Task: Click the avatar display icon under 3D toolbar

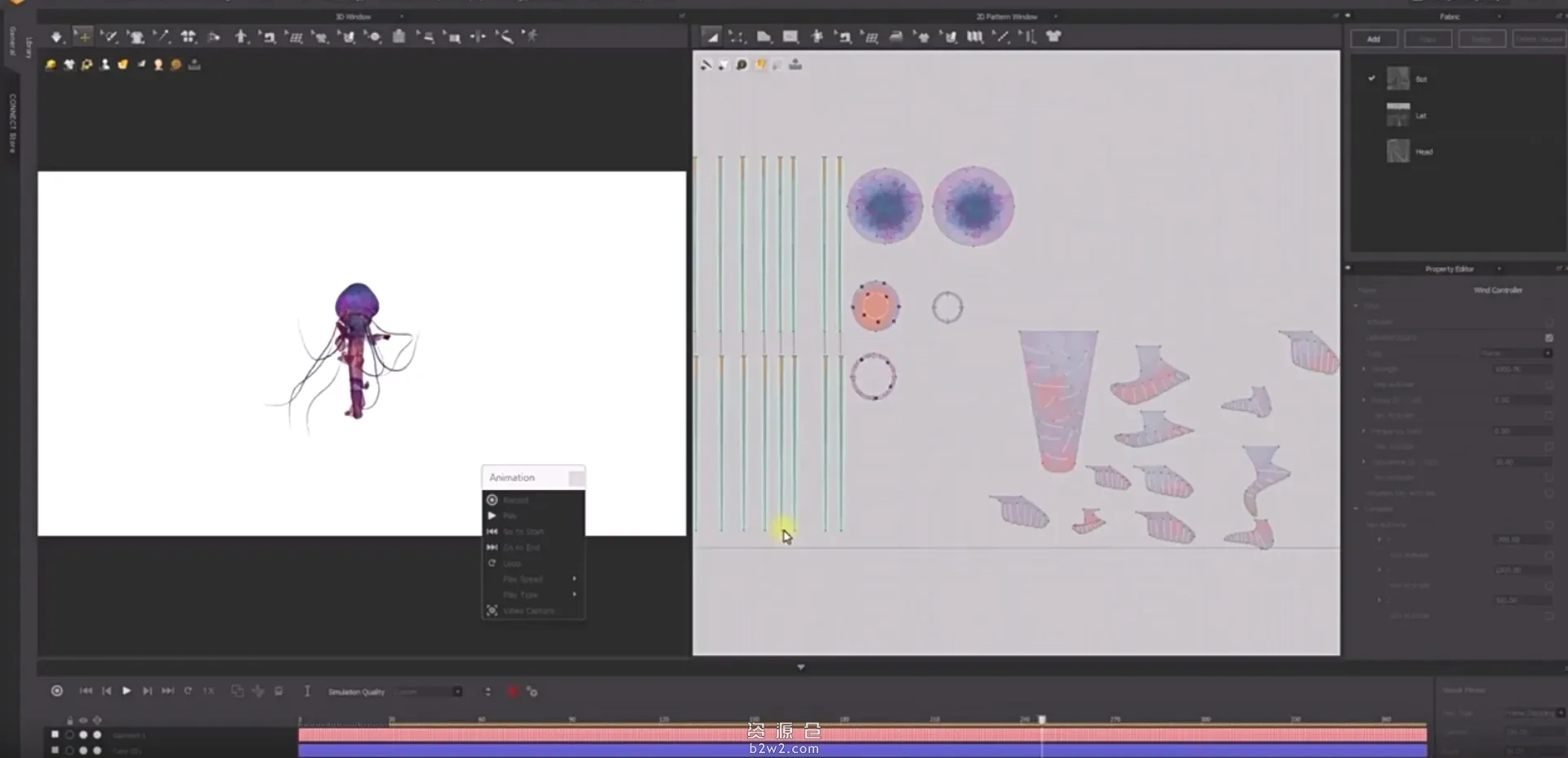Action: click(105, 65)
